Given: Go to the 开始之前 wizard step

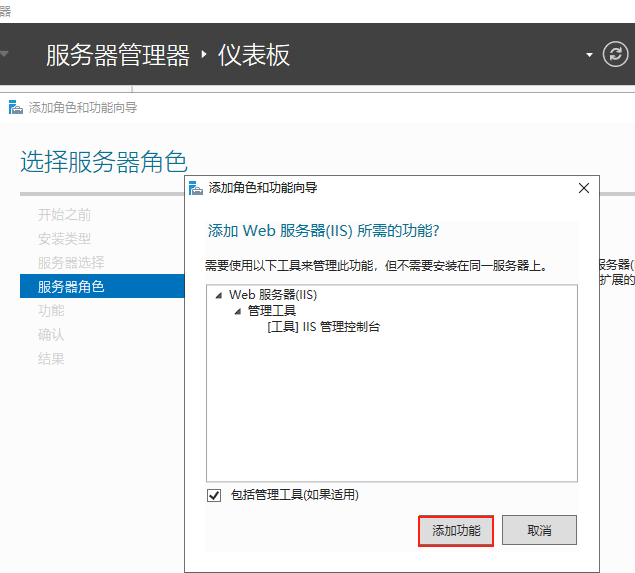Looking at the screenshot, I should [64, 215].
